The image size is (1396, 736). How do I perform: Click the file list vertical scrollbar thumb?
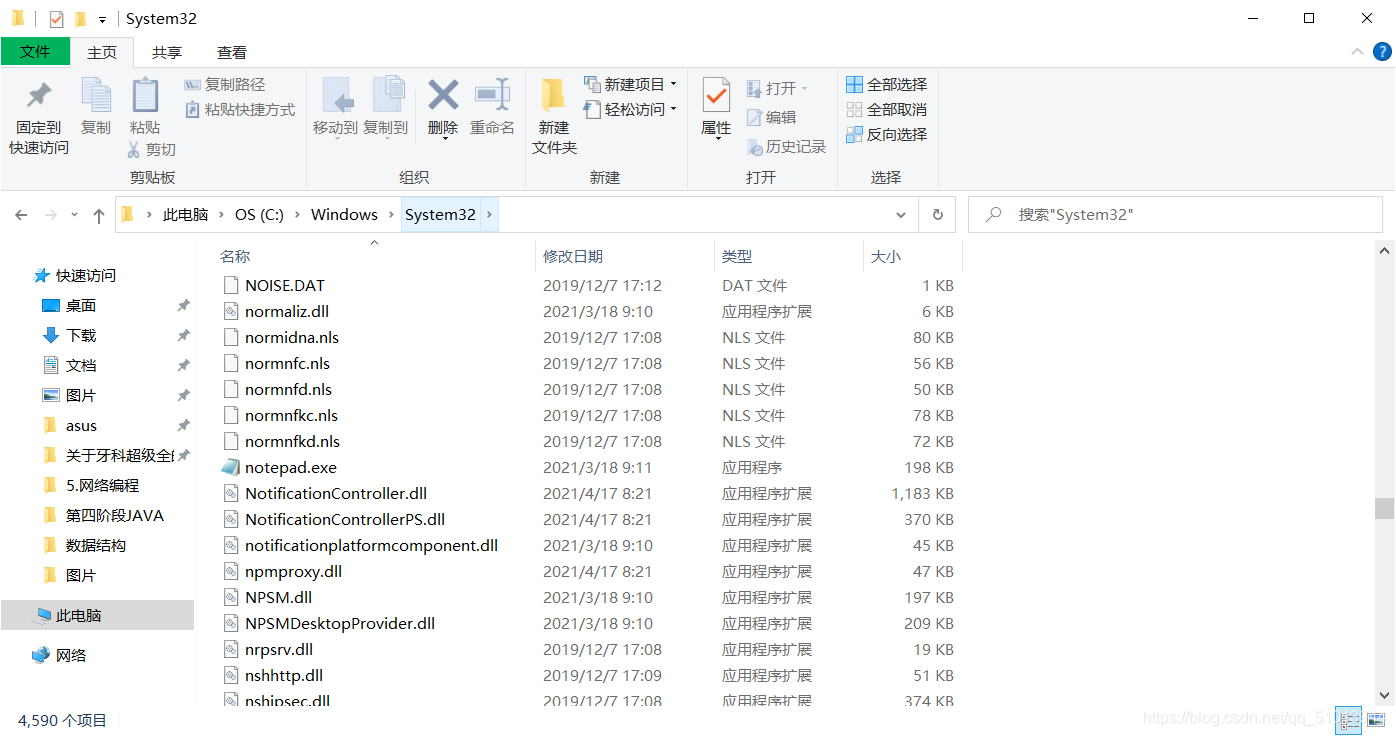coord(1384,508)
